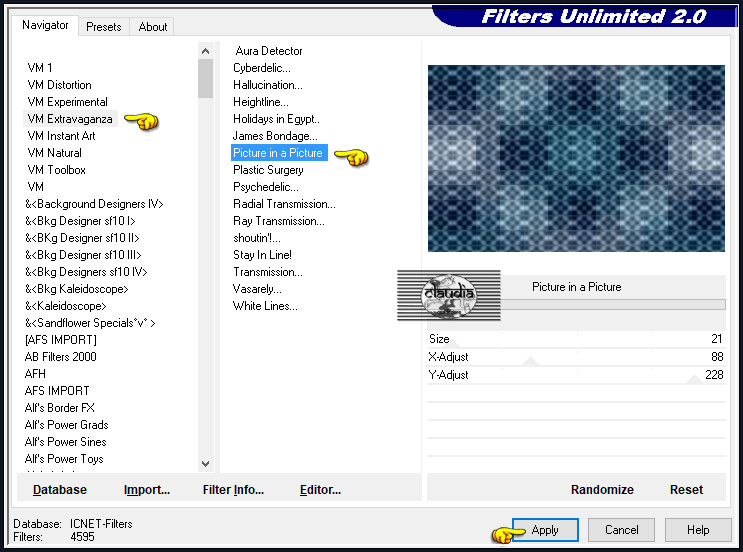Open the Presets tab

104,27
